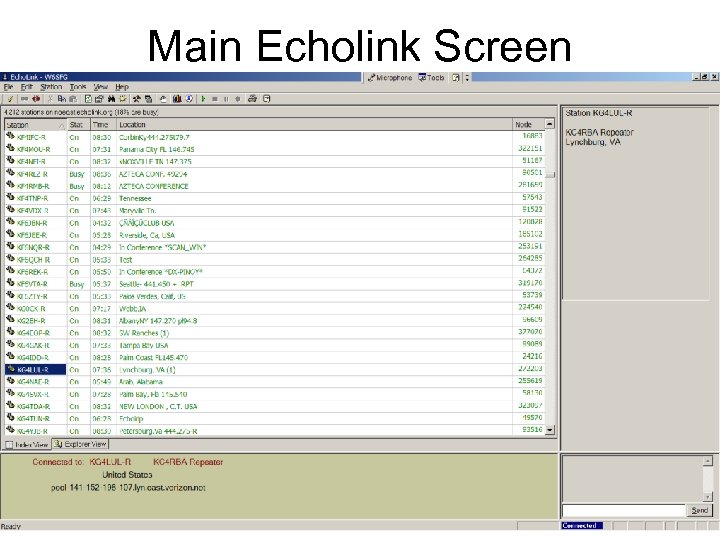Click the Tools language bar button
This screenshot has width=720, height=540.
coord(431,78)
